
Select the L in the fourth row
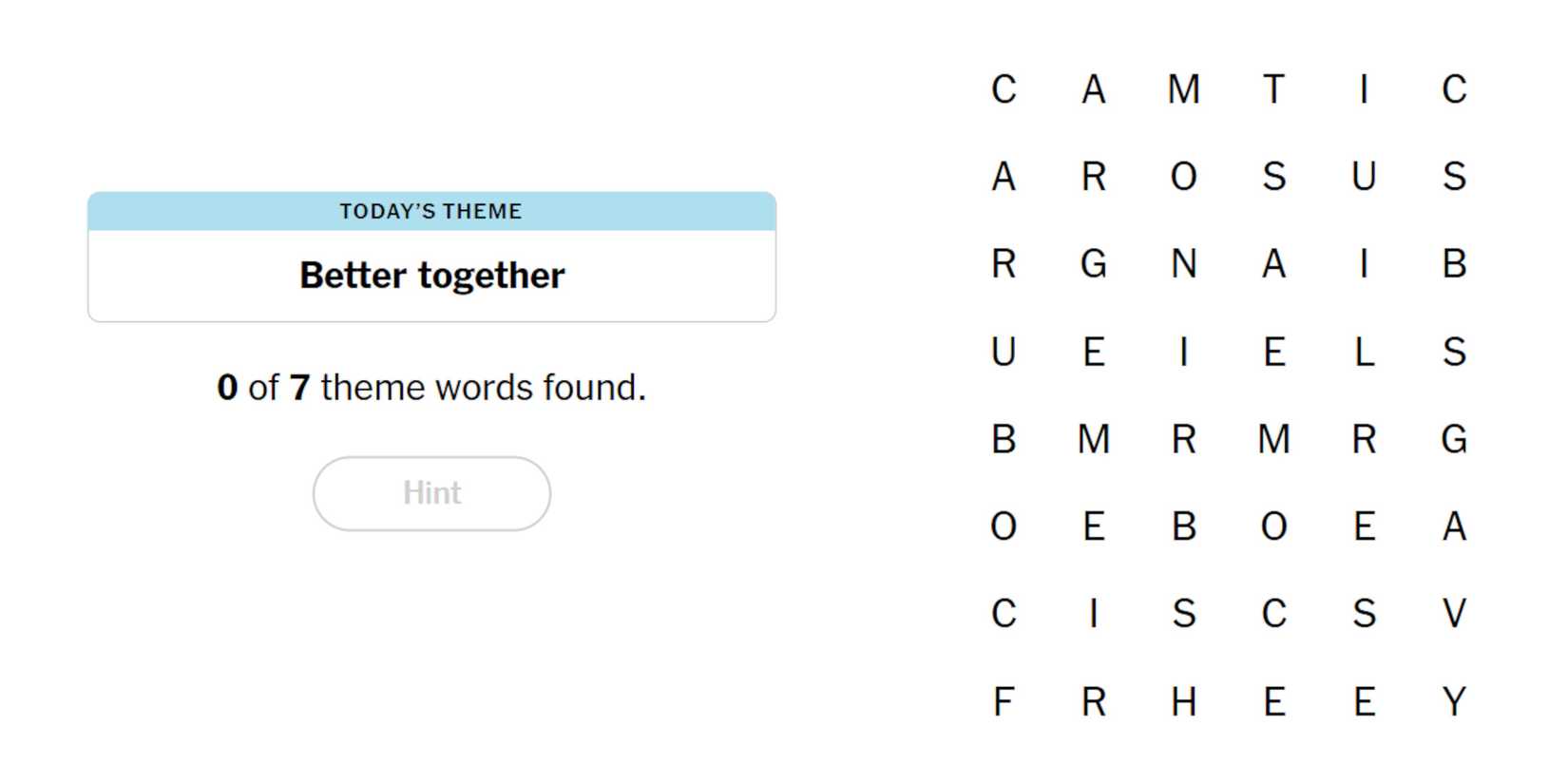(x=1365, y=353)
